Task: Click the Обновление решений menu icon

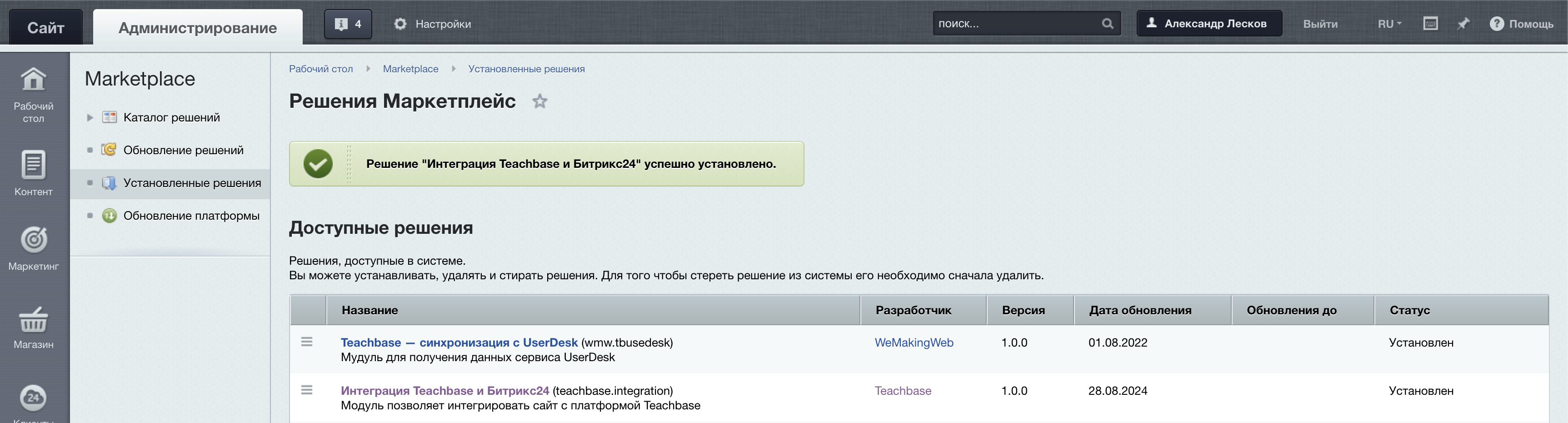Action: 109,149
